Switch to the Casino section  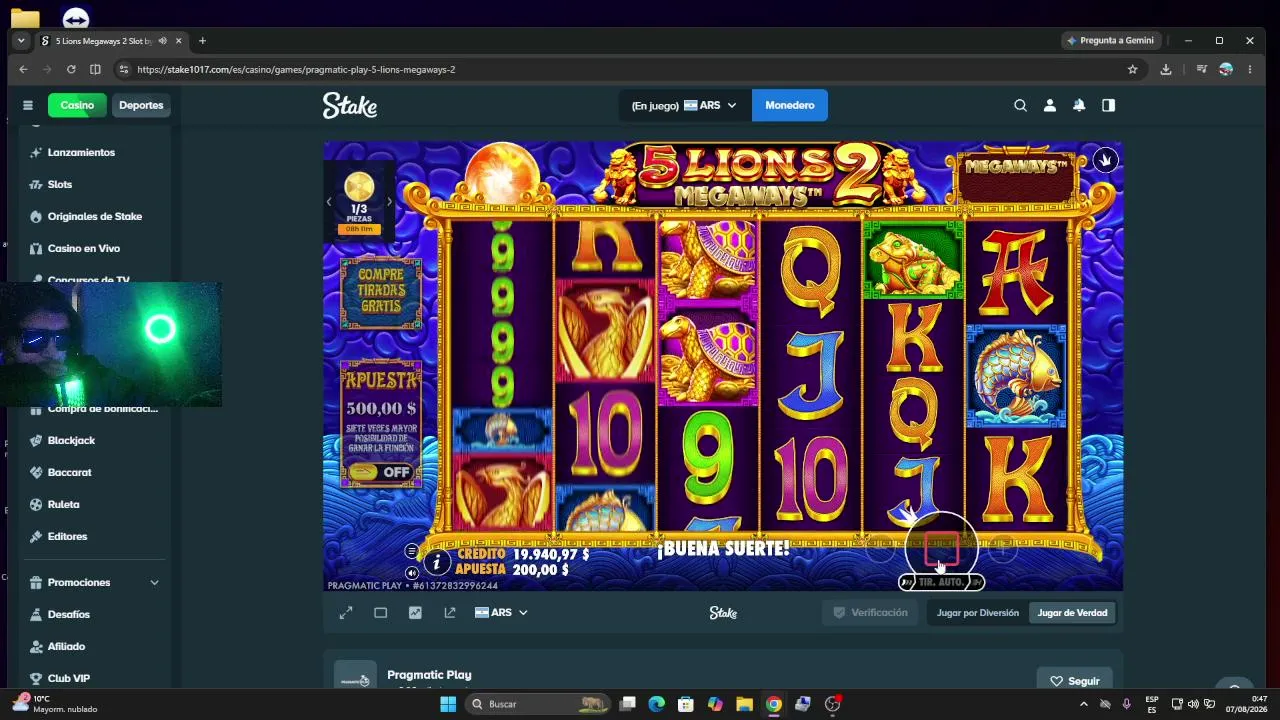[77, 105]
